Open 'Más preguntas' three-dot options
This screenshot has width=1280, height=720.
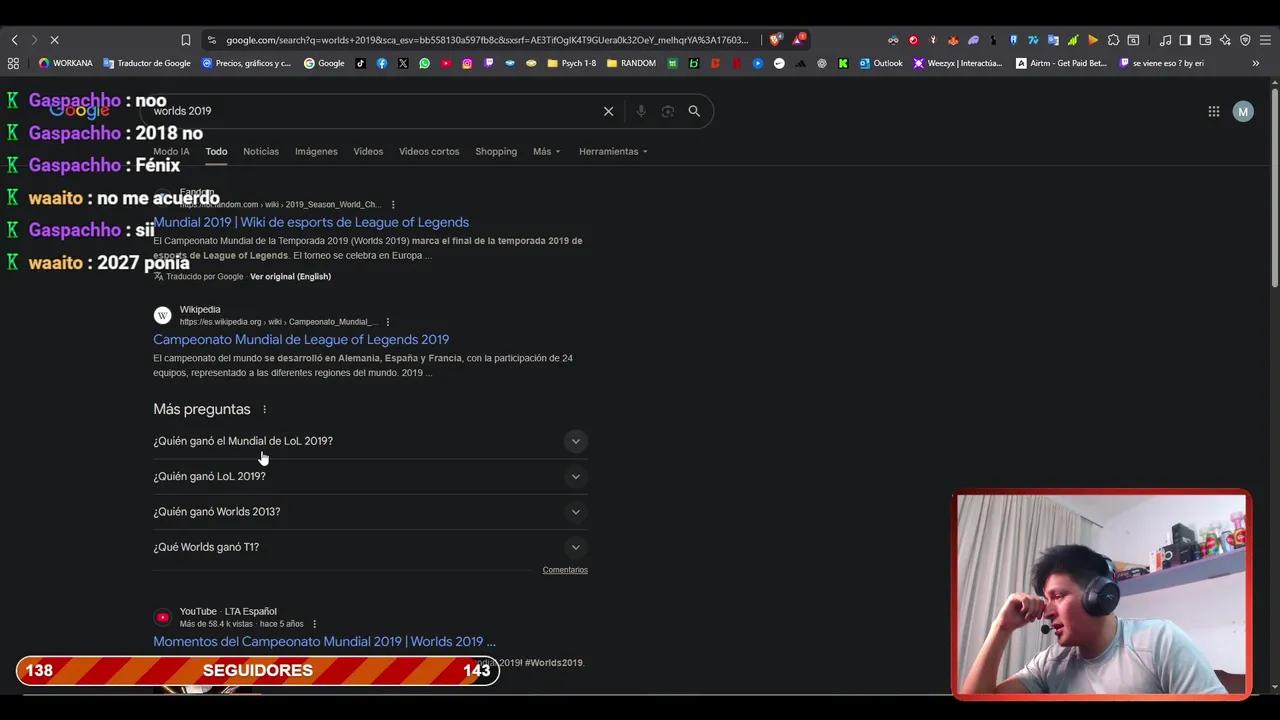(x=264, y=409)
